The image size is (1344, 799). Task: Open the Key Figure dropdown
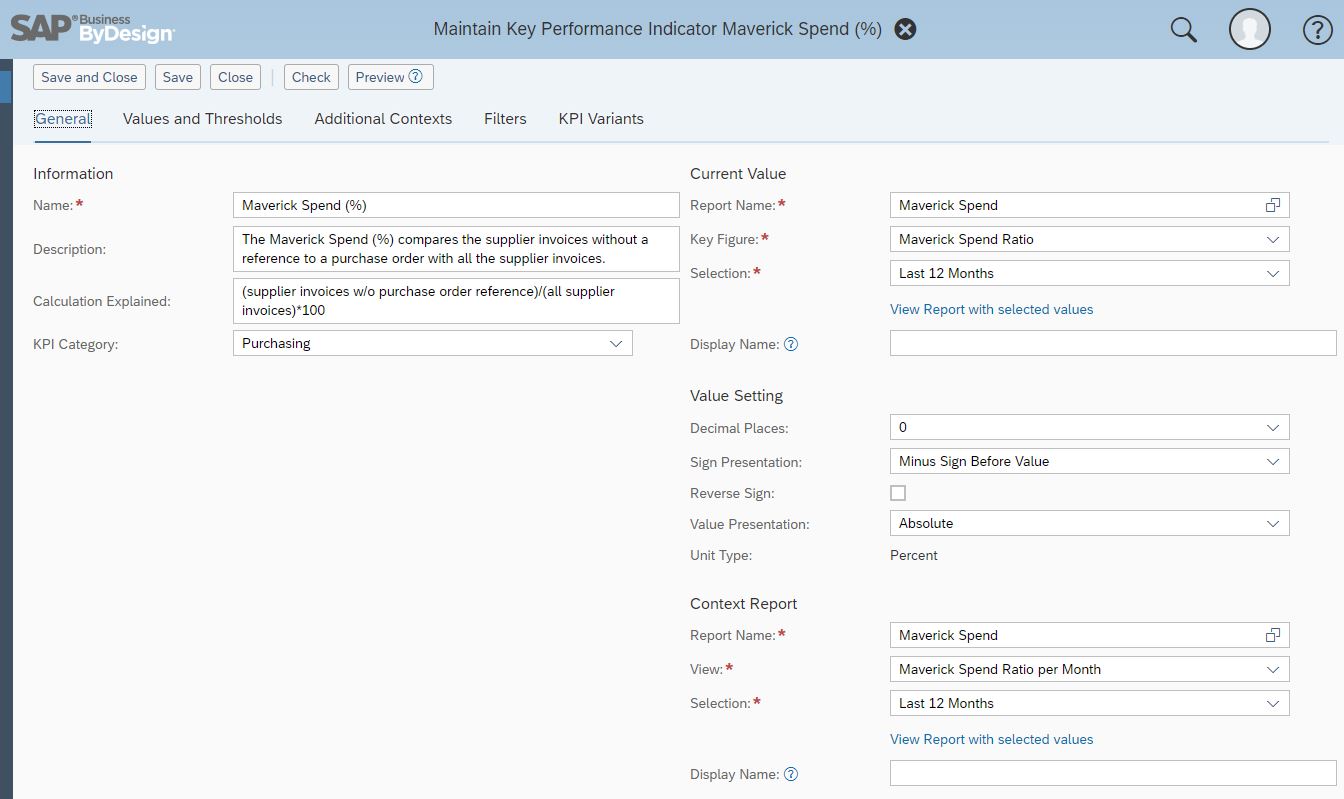click(1272, 239)
